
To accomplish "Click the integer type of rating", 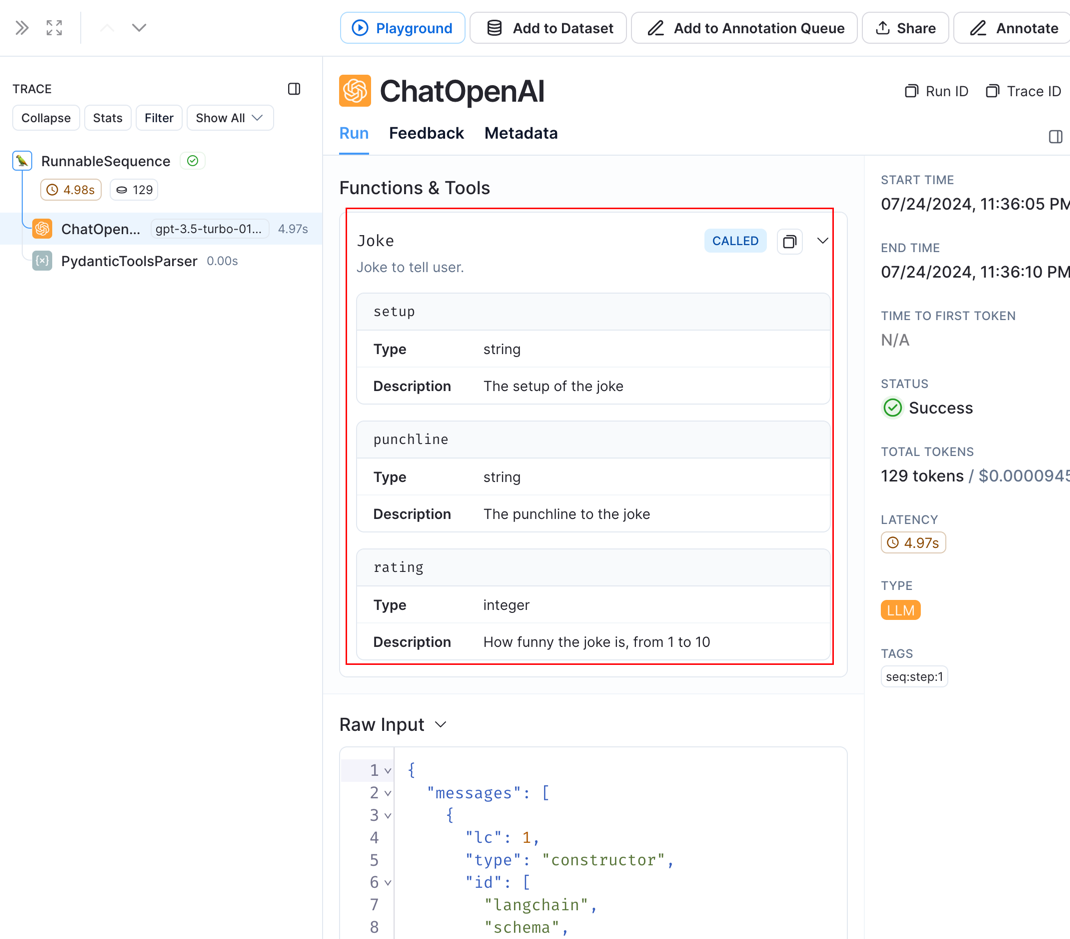I will click(x=506, y=605).
